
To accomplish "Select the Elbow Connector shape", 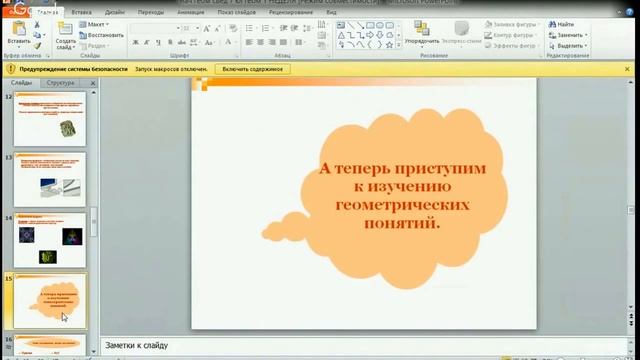I will (x=351, y=35).
